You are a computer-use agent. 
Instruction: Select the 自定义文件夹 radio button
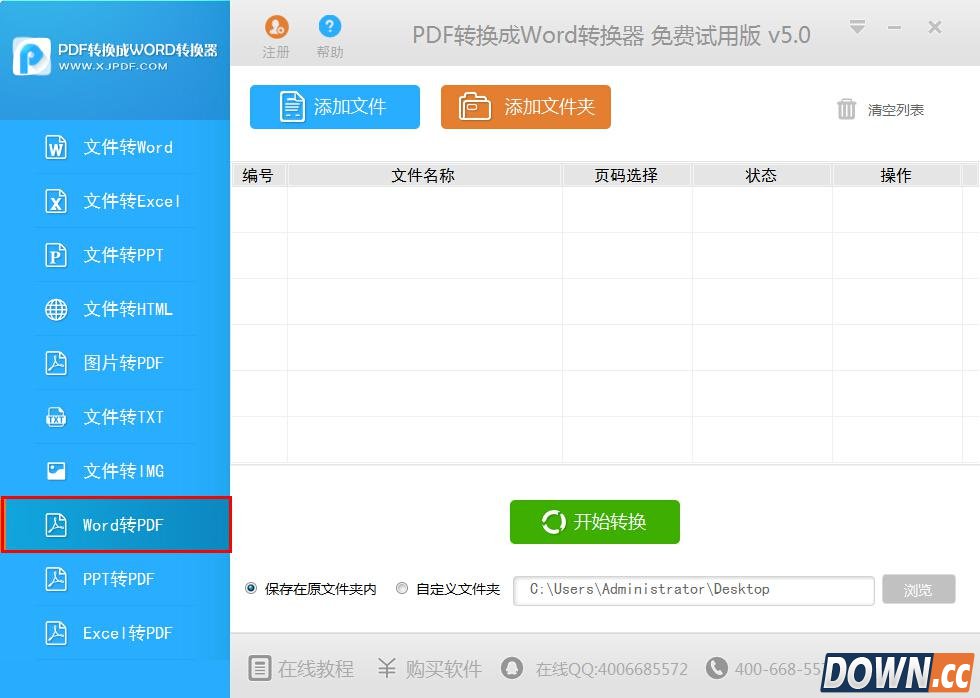401,588
